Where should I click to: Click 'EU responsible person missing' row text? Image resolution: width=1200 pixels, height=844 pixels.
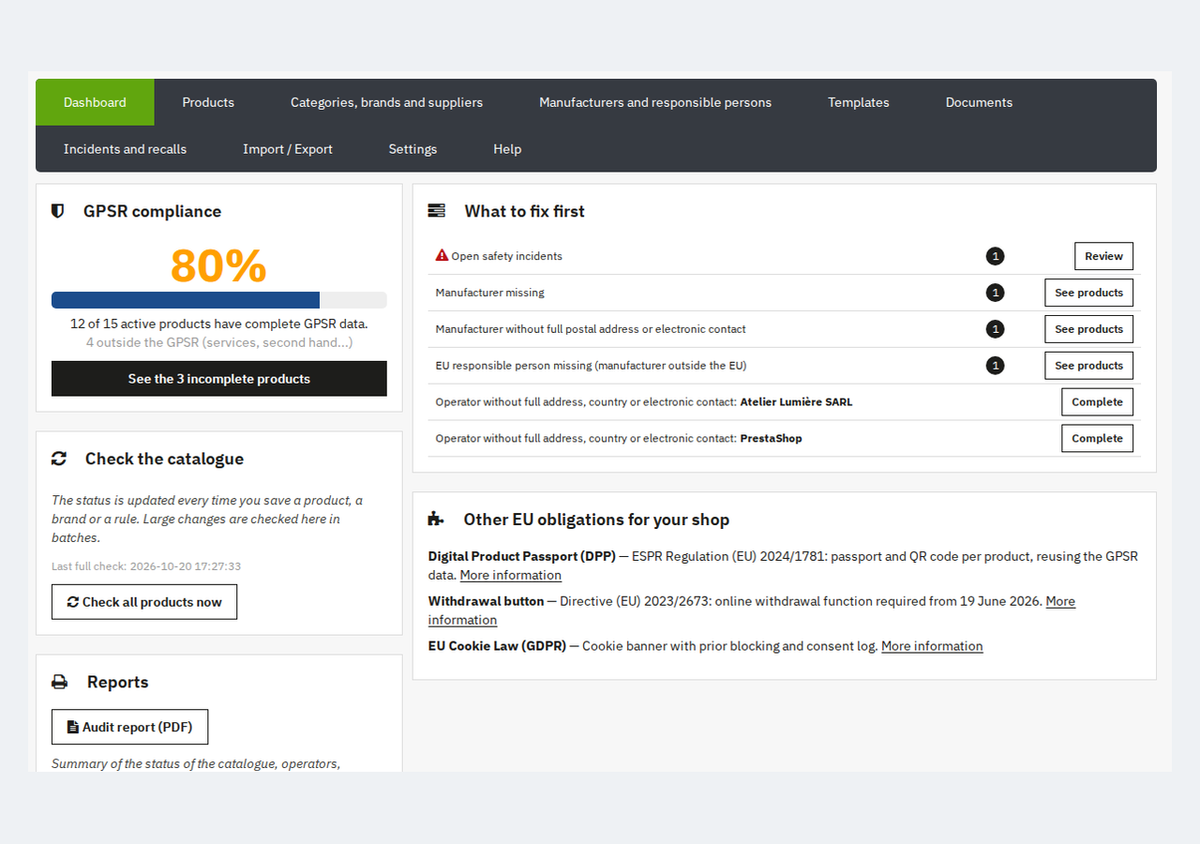[591, 366]
